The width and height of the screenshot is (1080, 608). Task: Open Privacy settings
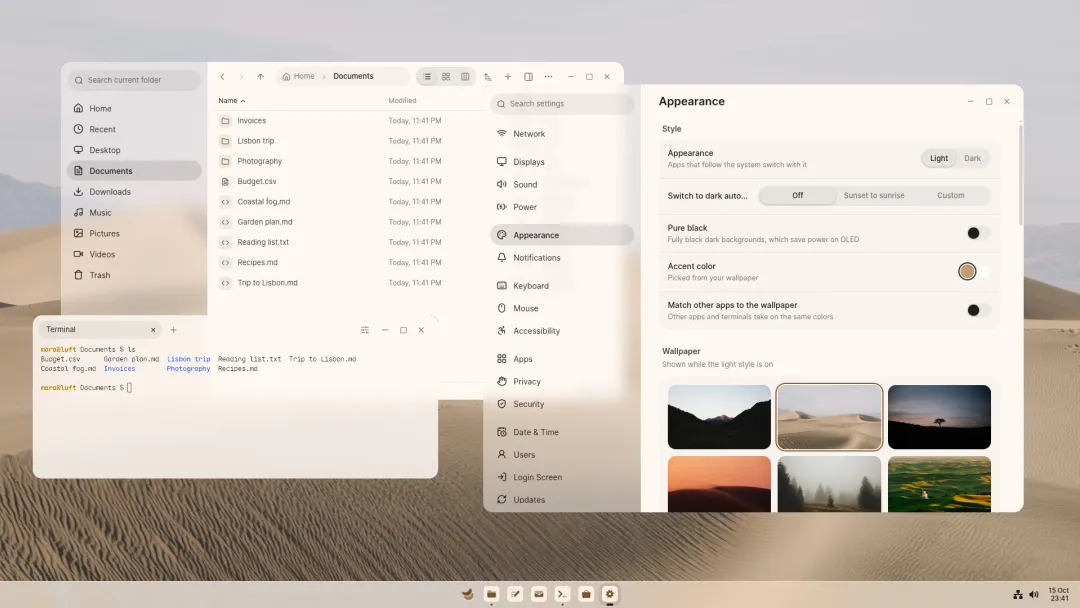561,381
